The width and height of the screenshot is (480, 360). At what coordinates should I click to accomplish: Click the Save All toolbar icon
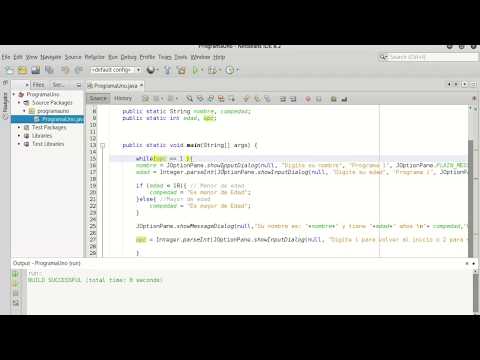tap(49, 70)
